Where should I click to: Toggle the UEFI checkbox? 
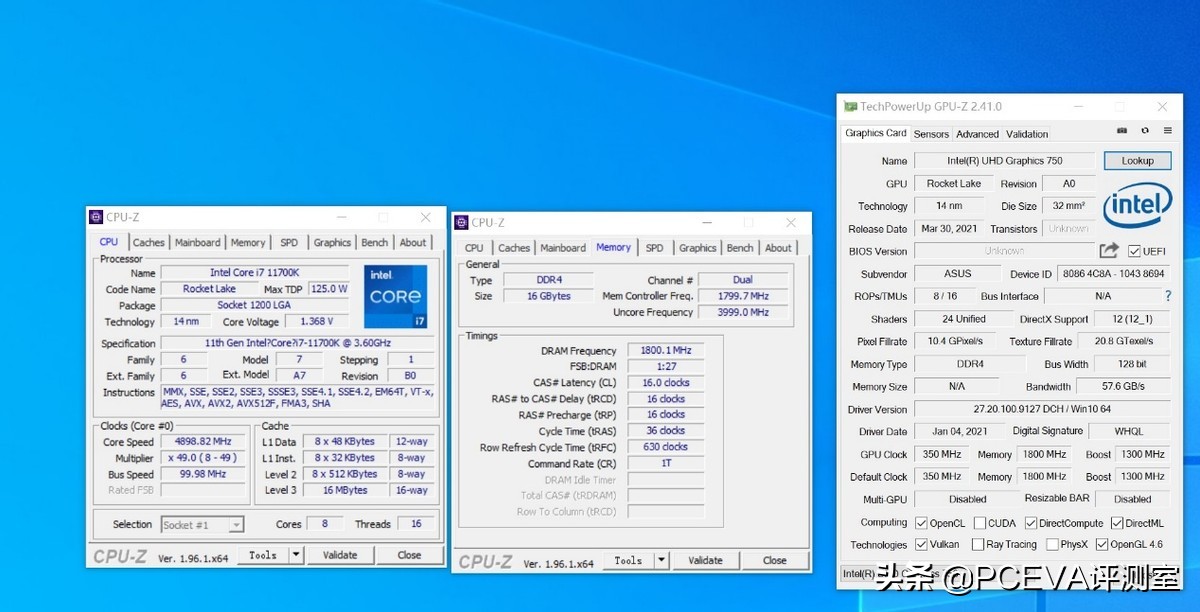click(x=1135, y=251)
